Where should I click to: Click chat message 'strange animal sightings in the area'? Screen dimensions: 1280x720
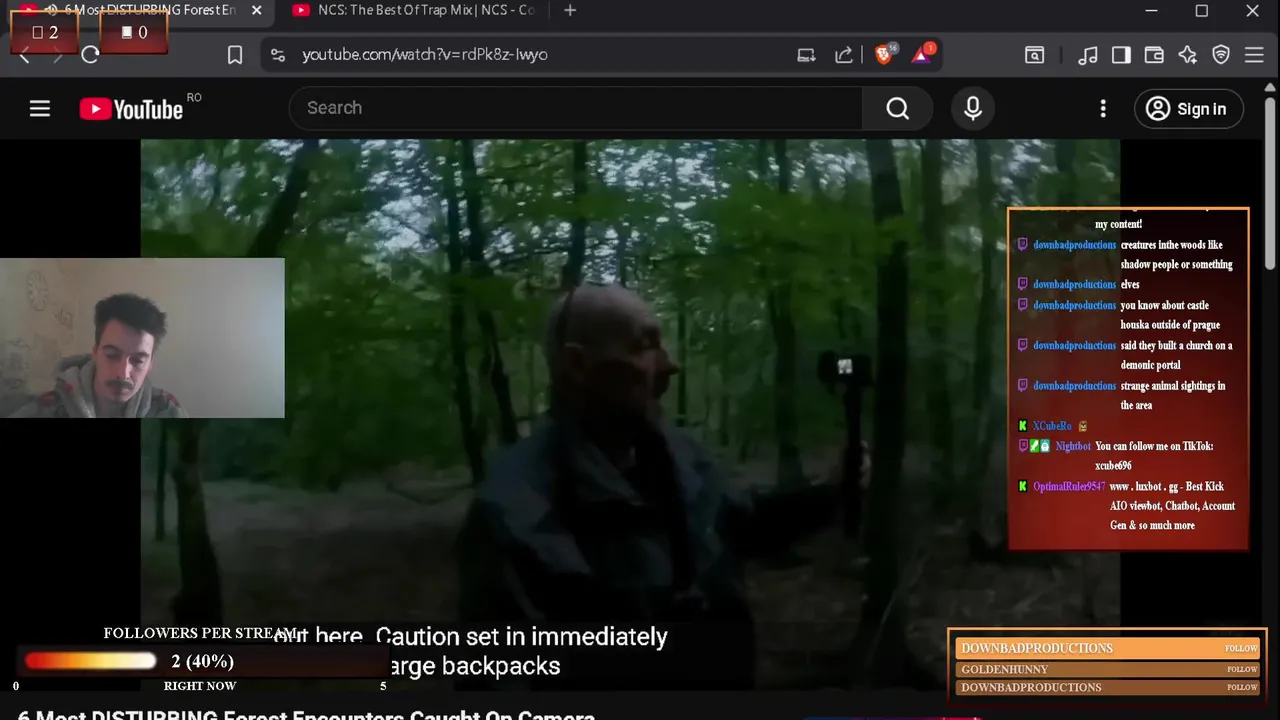coord(1173,395)
